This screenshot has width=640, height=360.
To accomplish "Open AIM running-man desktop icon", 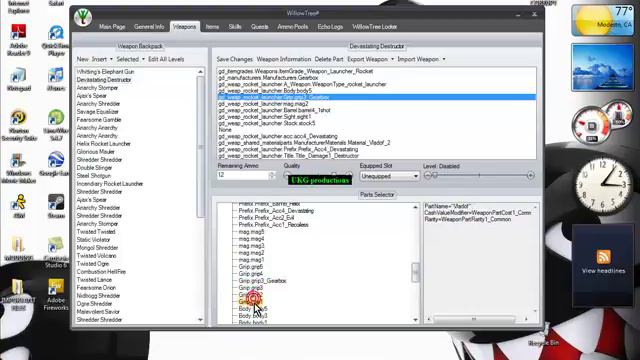I will (19, 206).
